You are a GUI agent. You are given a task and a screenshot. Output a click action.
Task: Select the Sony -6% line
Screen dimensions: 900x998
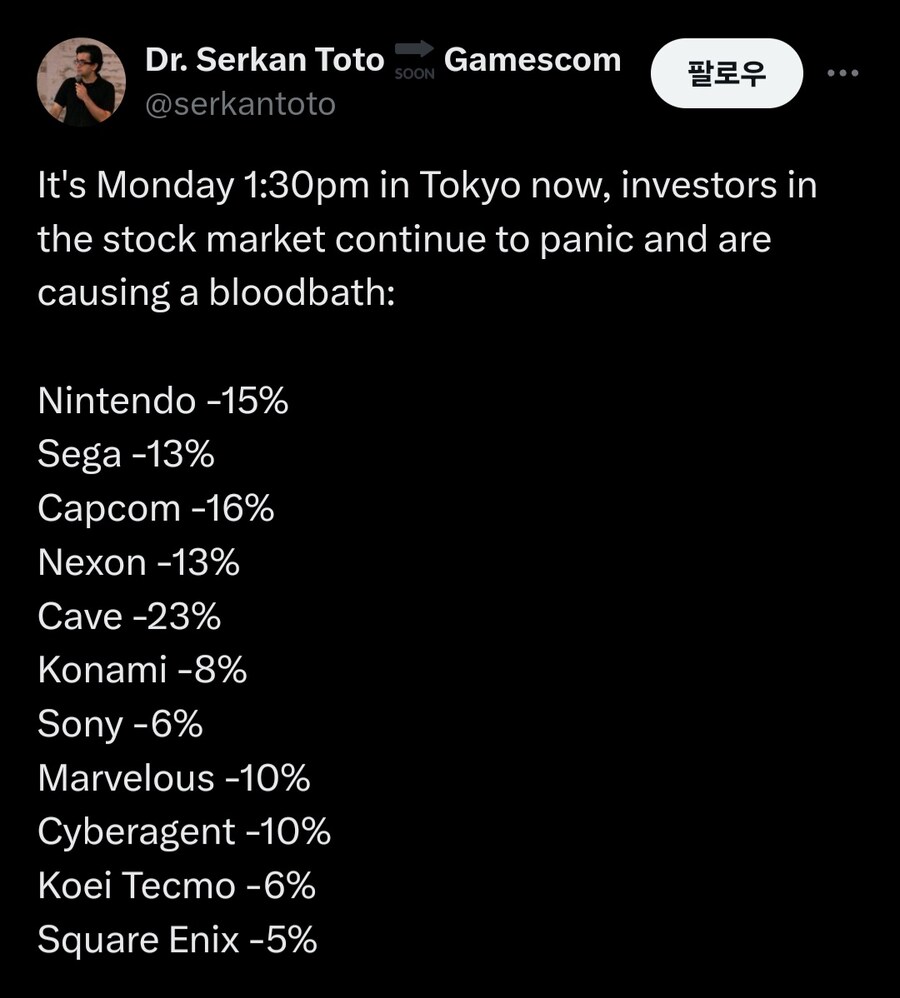pyautogui.click(x=120, y=725)
